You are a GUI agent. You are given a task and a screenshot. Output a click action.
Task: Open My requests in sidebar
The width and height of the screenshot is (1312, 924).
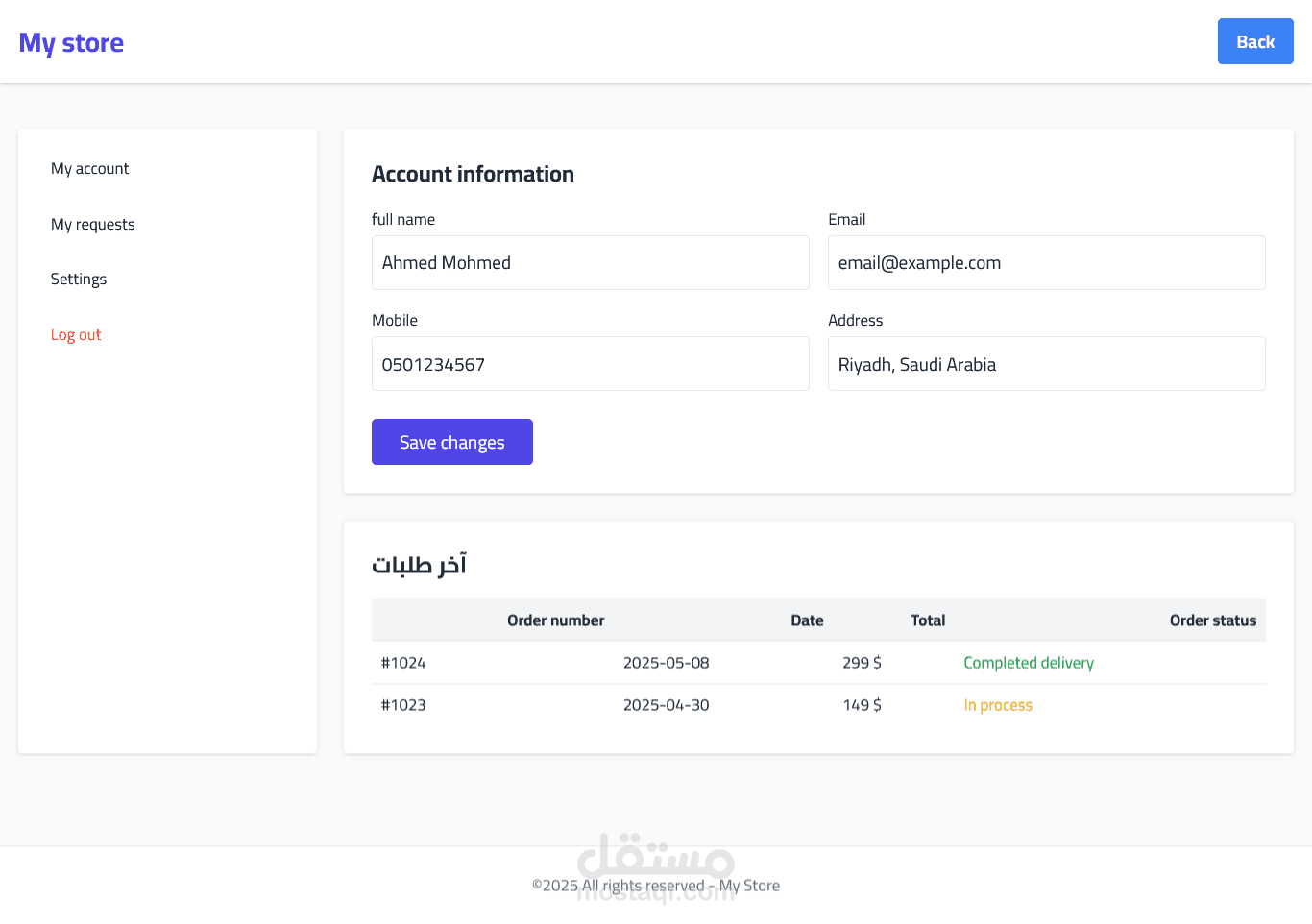(92, 224)
